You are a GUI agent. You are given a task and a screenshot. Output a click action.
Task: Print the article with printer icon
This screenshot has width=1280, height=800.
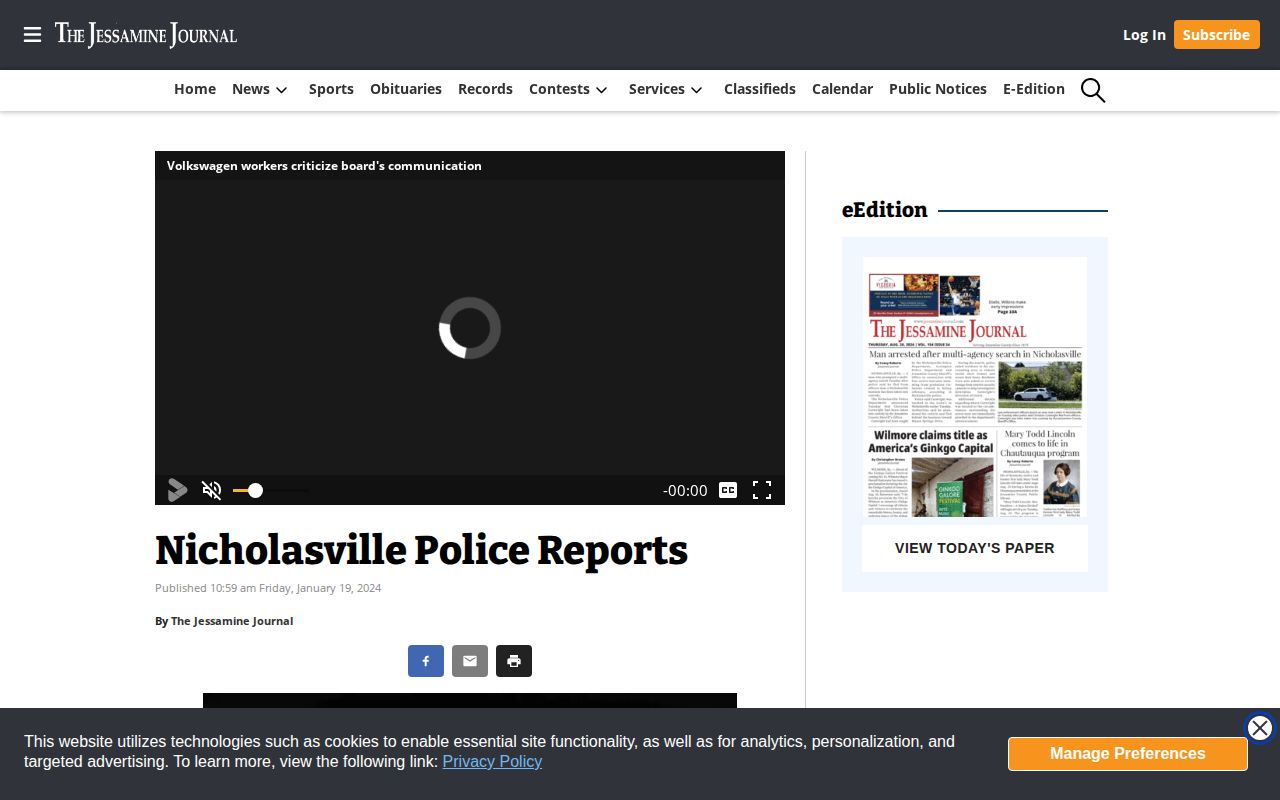[x=514, y=661]
